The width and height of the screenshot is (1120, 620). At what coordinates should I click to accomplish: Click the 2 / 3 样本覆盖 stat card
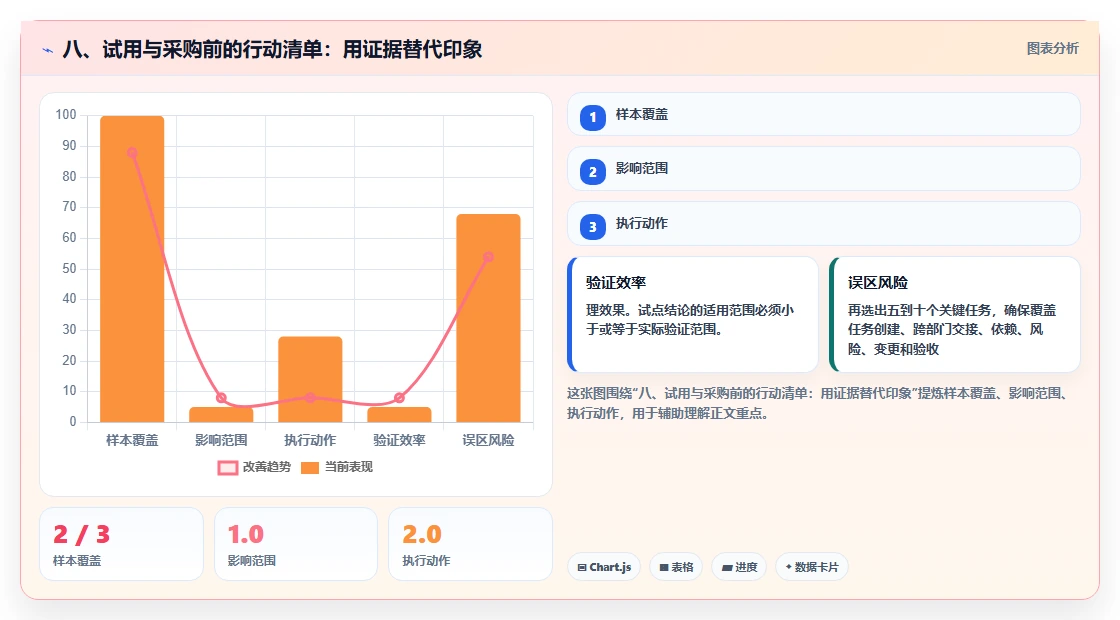coord(121,544)
